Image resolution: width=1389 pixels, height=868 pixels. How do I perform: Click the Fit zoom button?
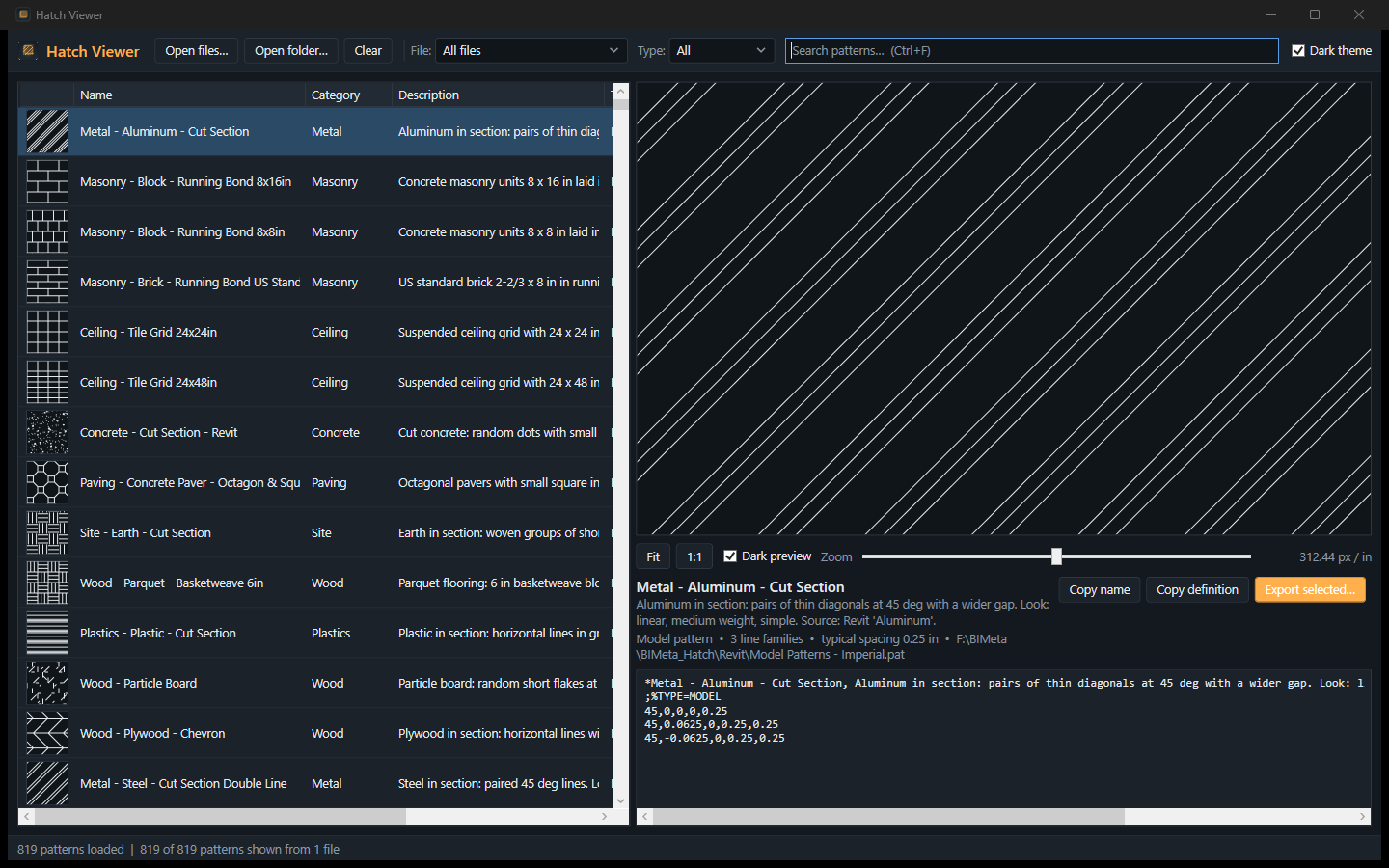point(653,556)
